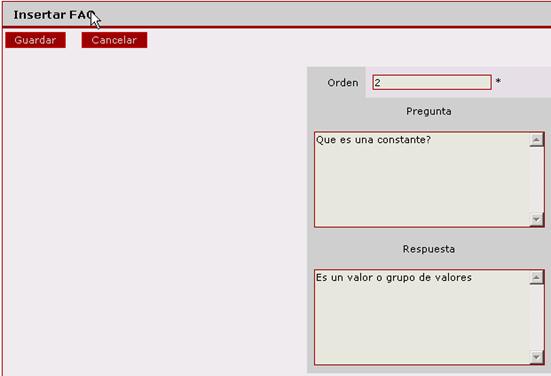
Task: Click the text 'Es un valor o grupo de valores'
Action: tap(394, 278)
